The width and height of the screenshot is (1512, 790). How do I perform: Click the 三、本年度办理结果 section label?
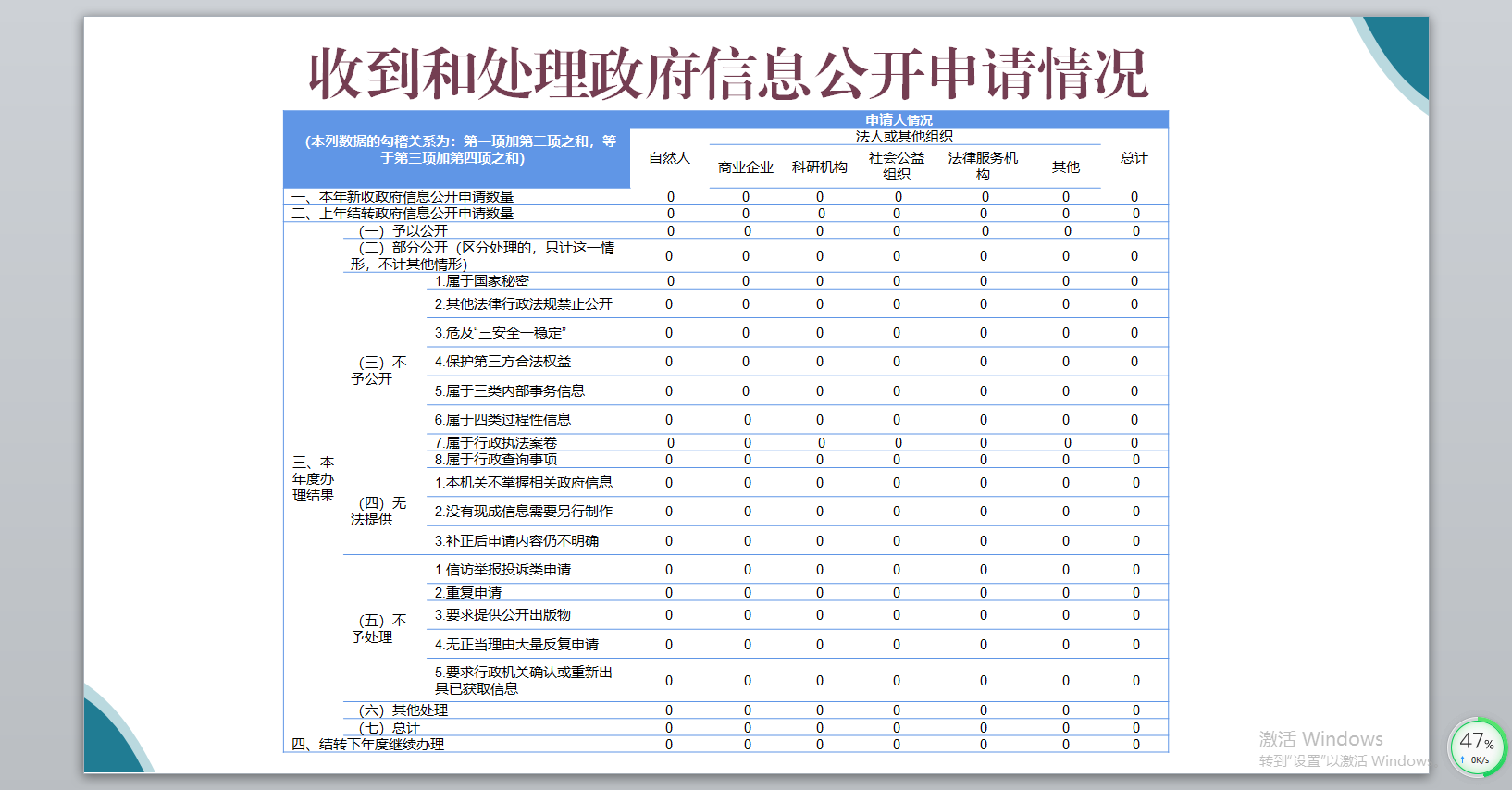(x=313, y=478)
